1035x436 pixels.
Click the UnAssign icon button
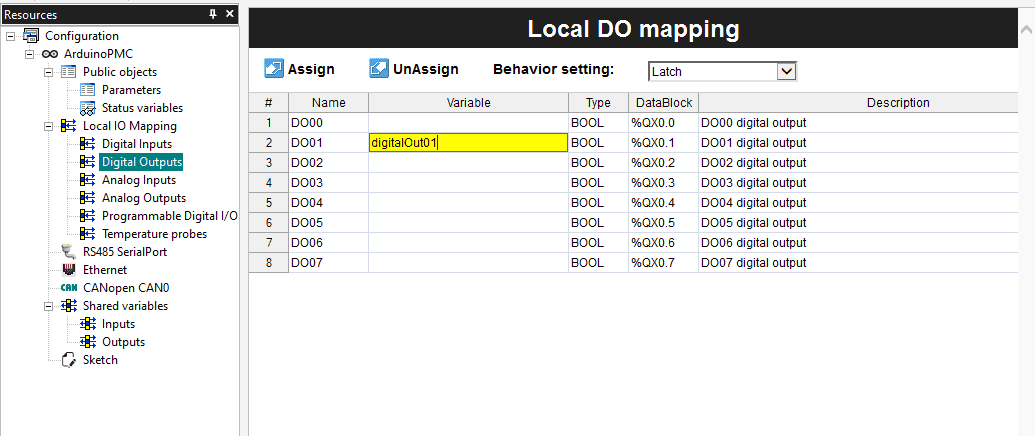coord(379,69)
